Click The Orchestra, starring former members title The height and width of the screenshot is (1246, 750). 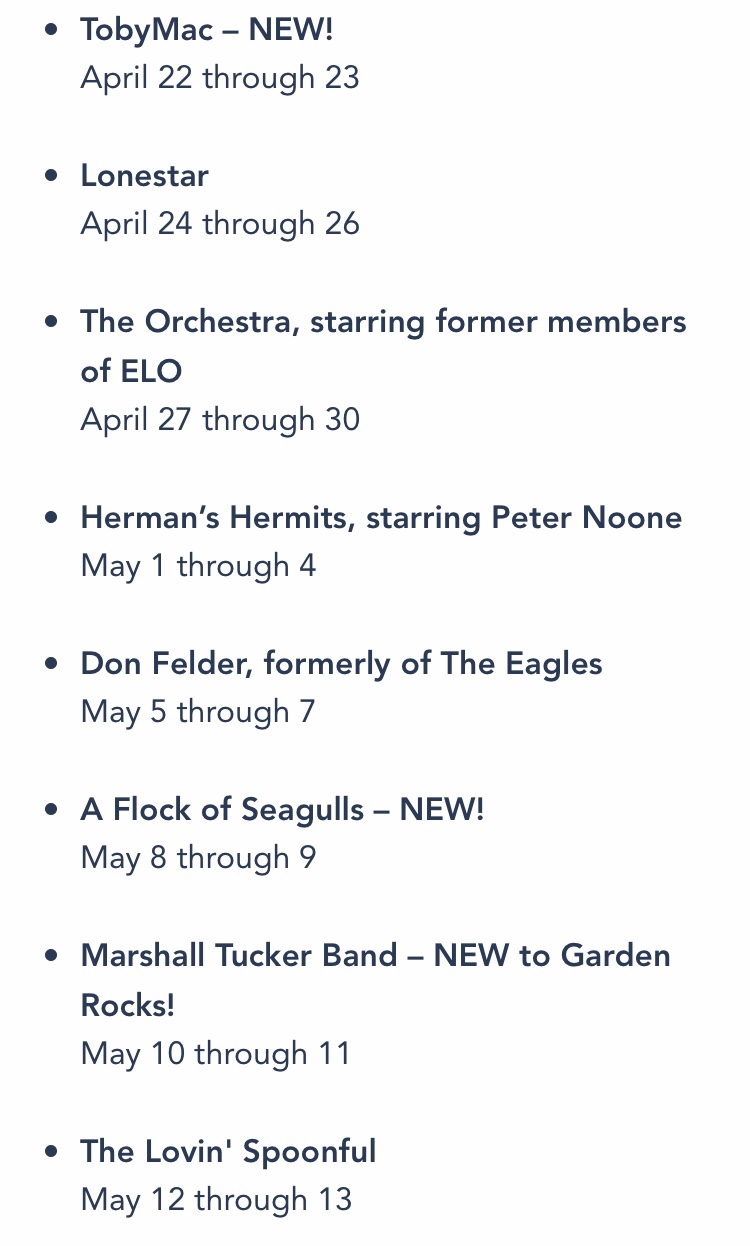click(x=383, y=322)
